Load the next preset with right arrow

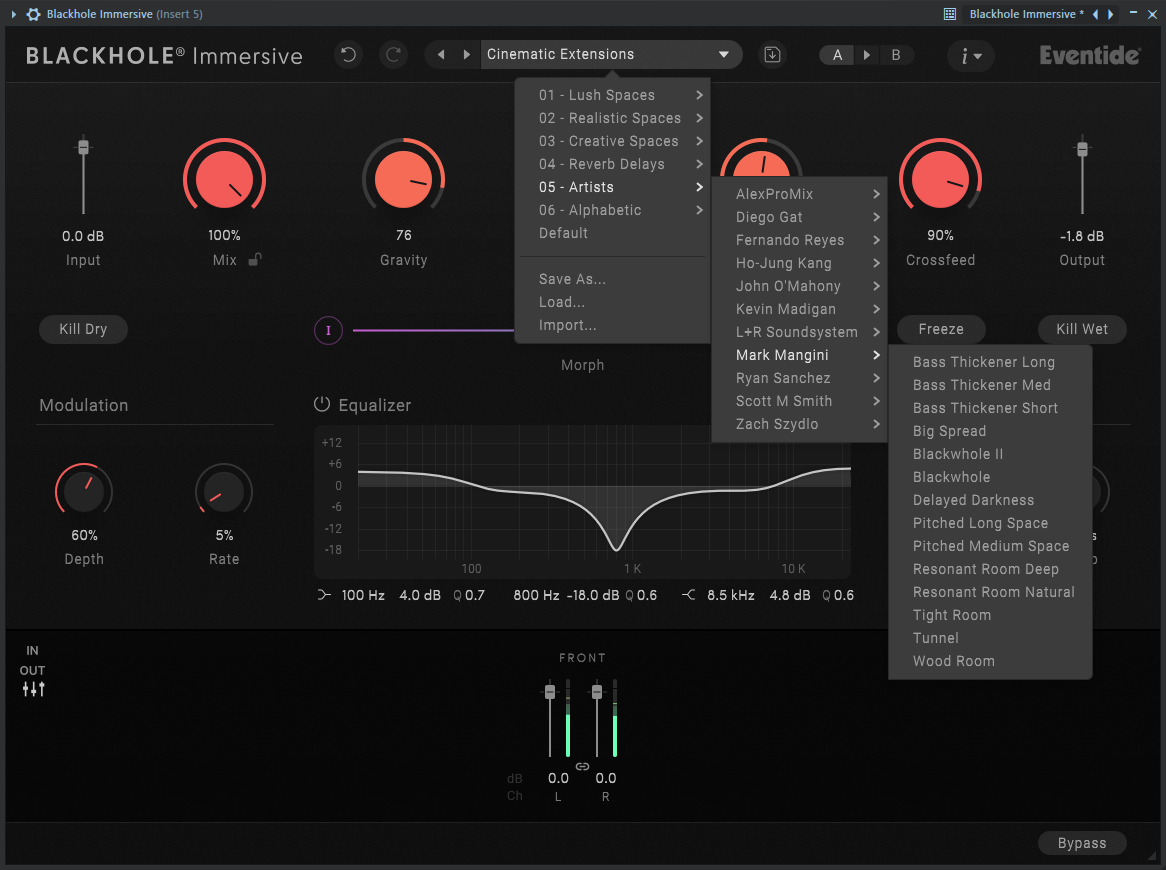(466, 54)
